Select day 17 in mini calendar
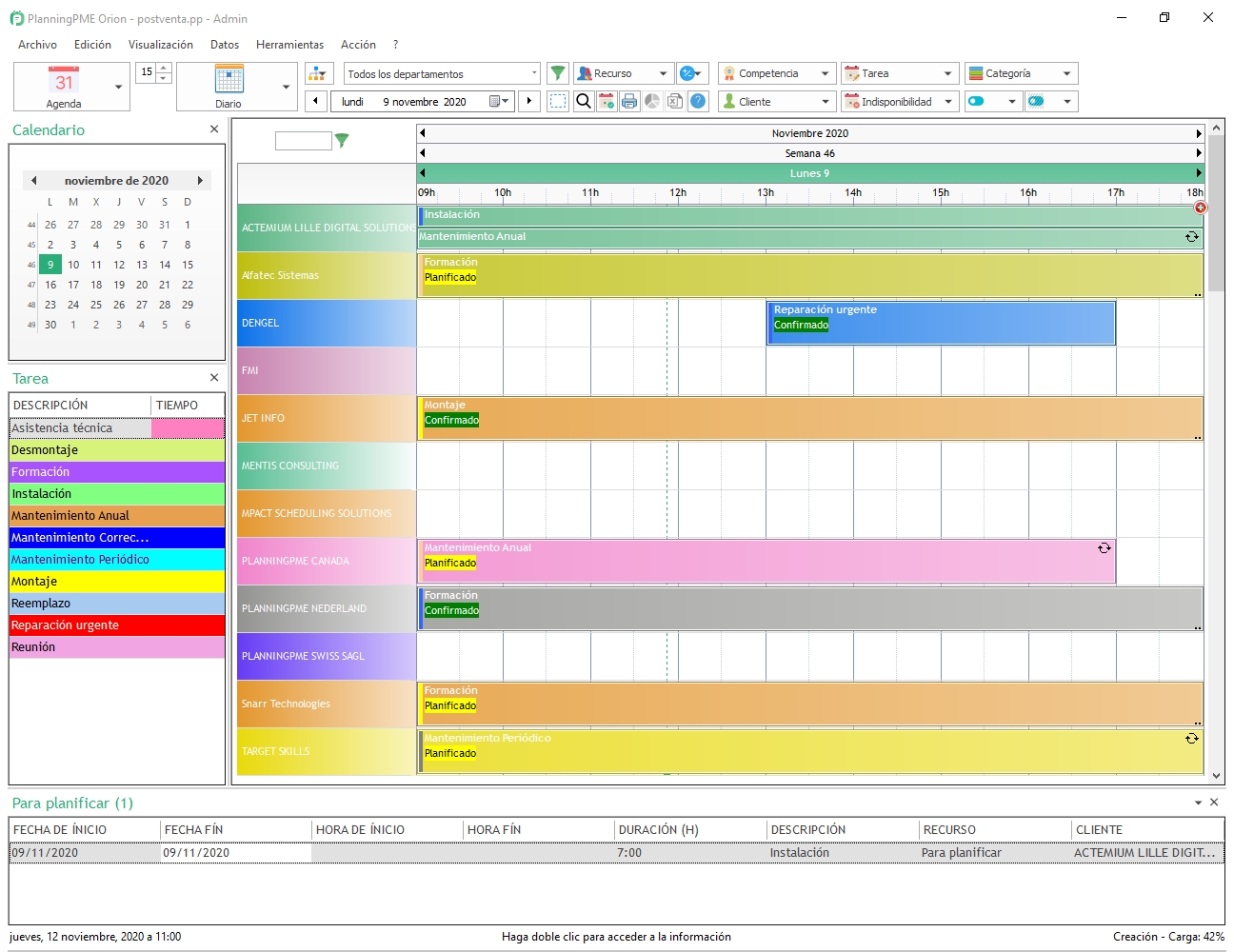Viewport: 1234px width, 952px height. [73, 285]
